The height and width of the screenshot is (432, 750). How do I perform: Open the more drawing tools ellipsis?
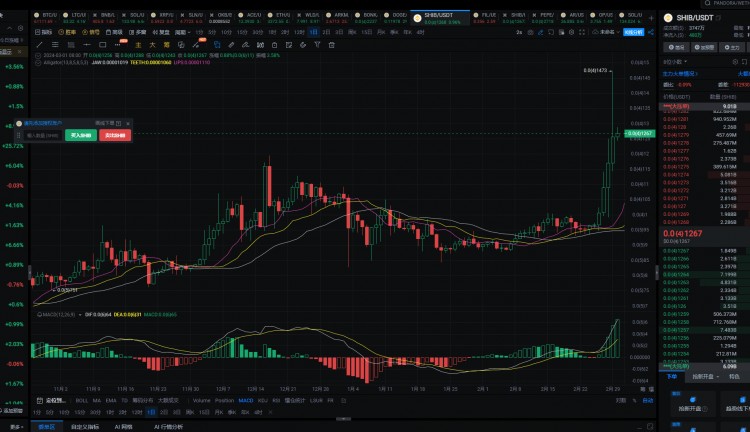[x=117, y=45]
